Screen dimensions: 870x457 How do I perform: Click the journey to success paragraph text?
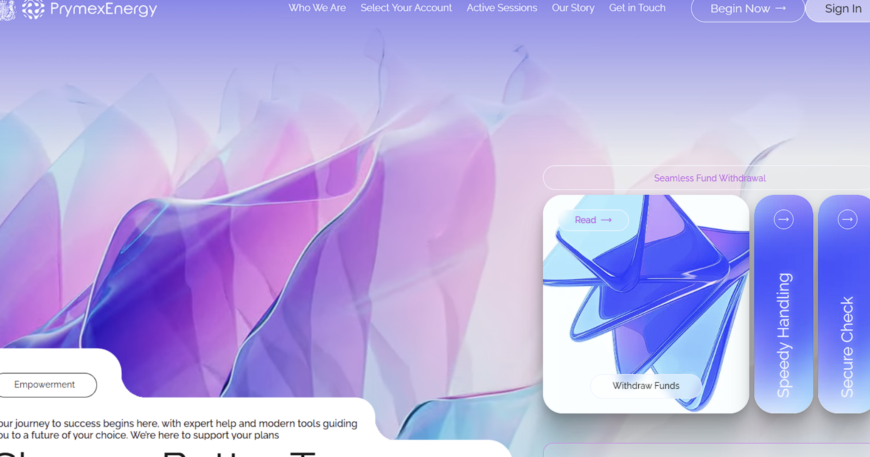coord(180,429)
